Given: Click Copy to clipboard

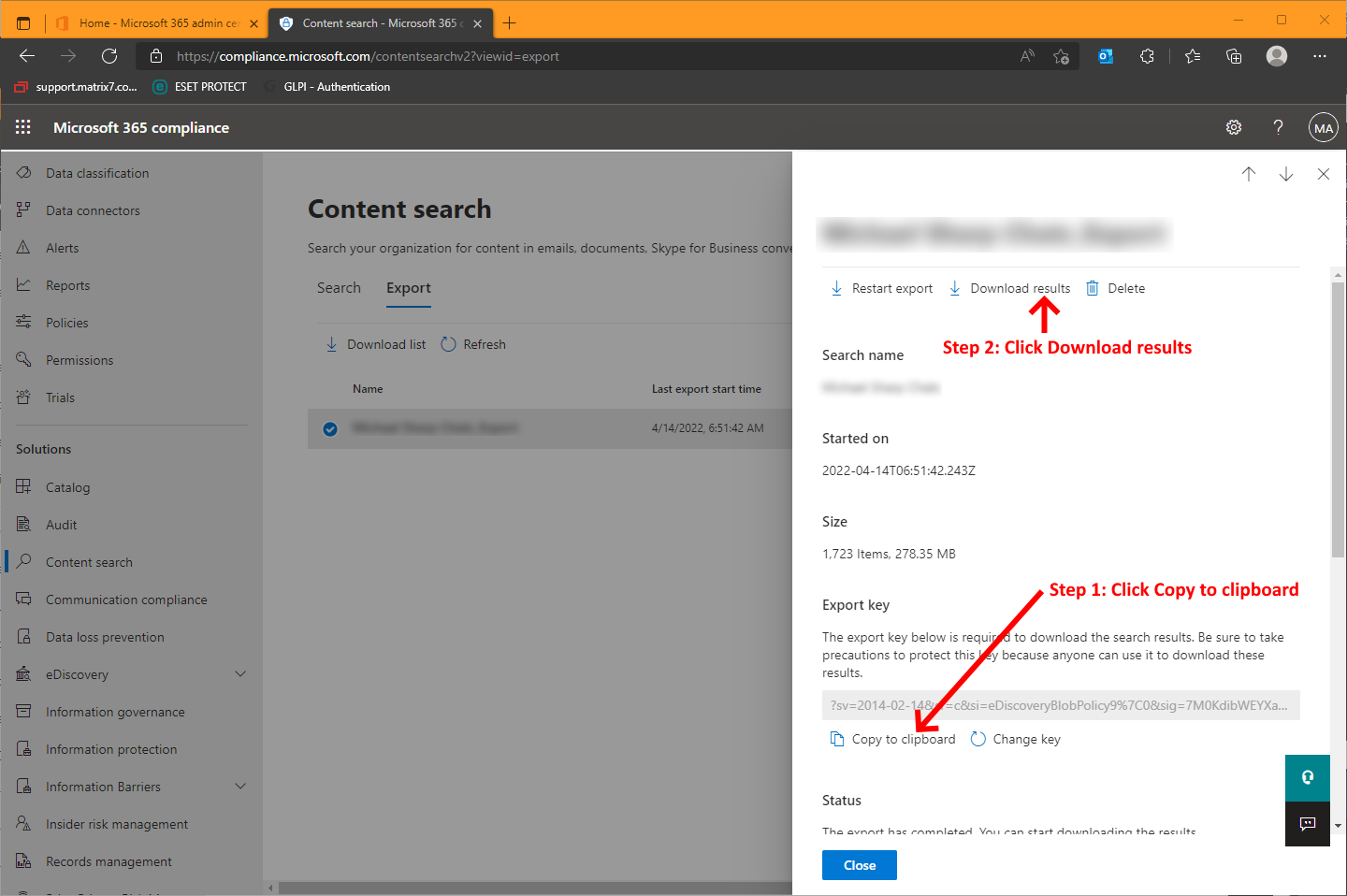Looking at the screenshot, I should (x=892, y=739).
